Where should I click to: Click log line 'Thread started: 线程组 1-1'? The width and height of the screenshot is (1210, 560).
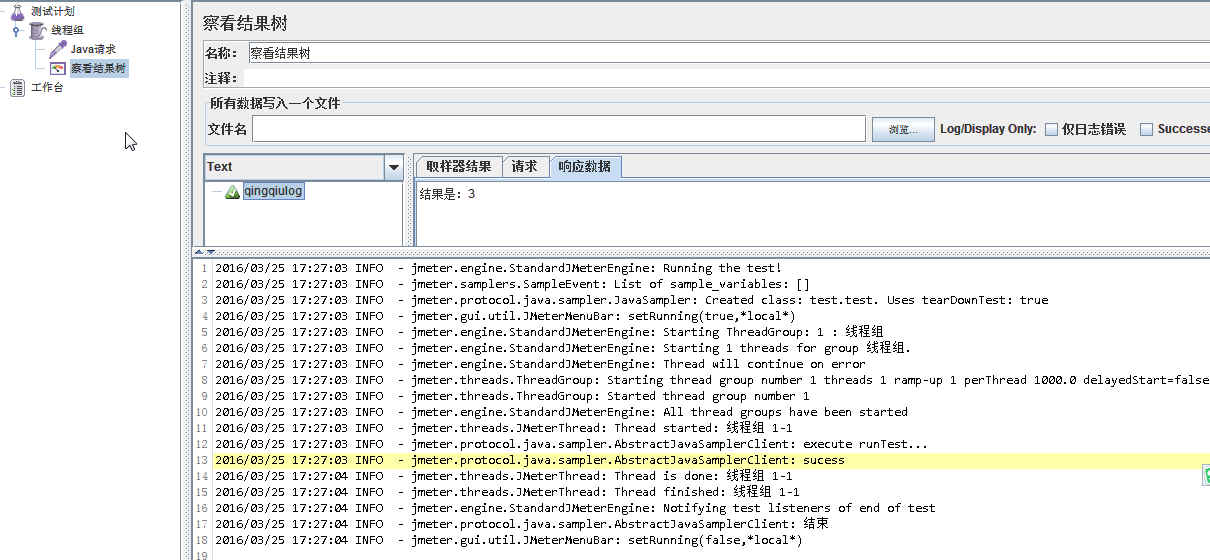(x=503, y=428)
